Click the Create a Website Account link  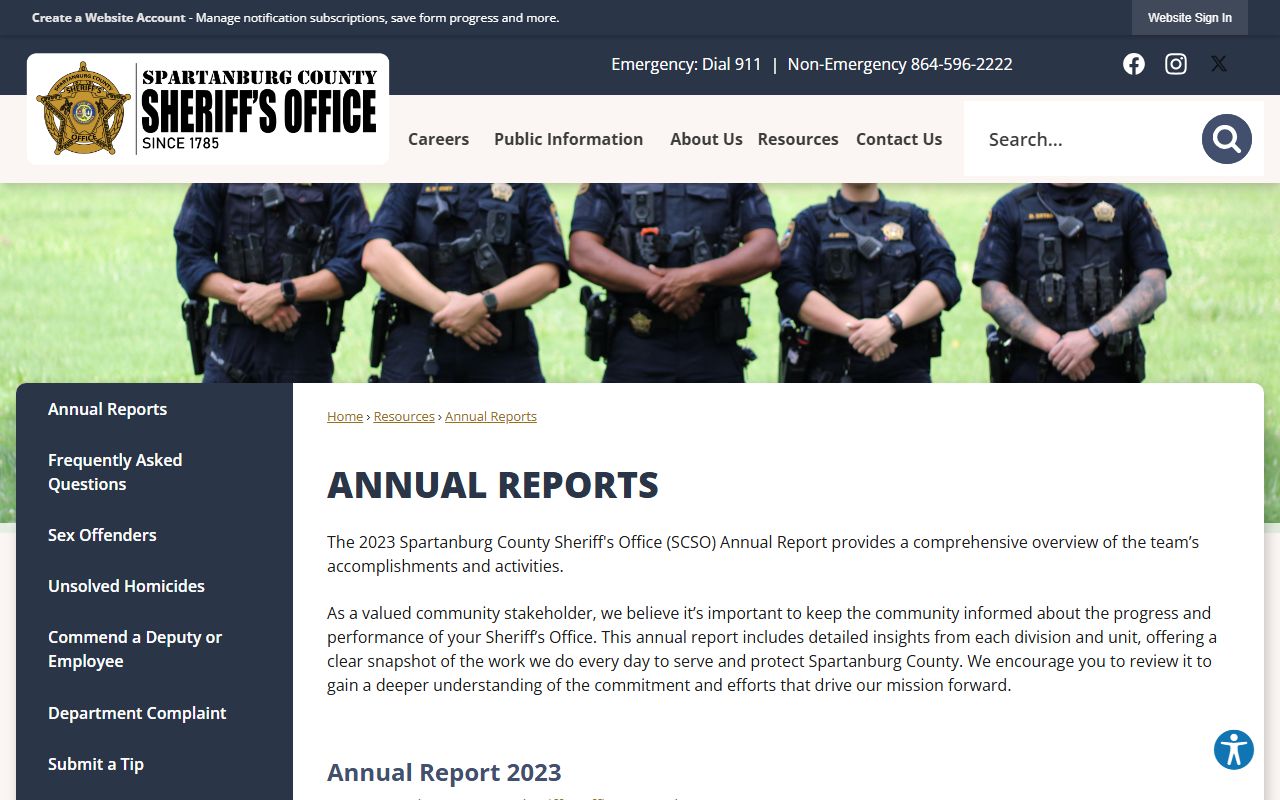coord(108,18)
